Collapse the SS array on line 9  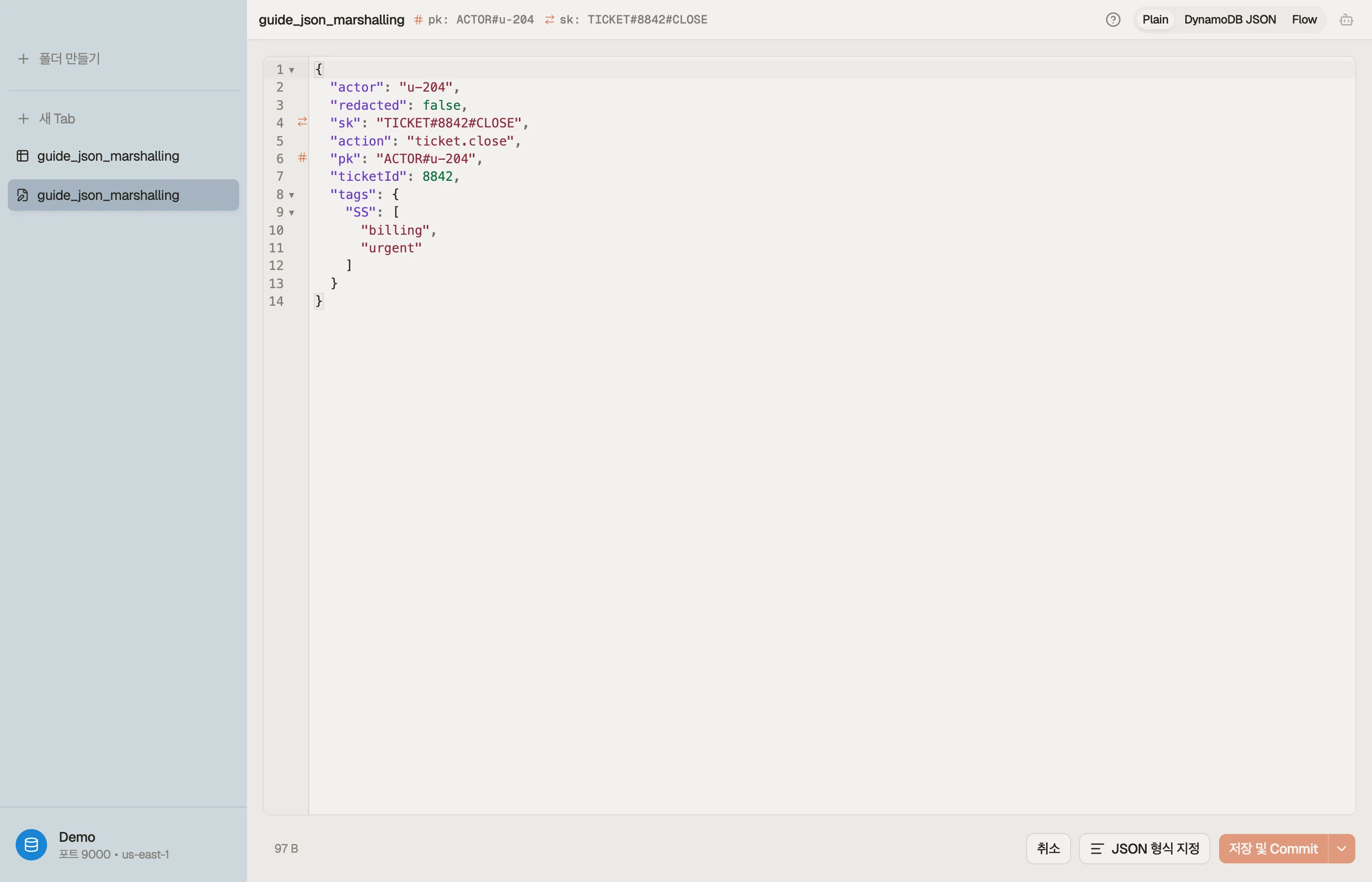click(292, 213)
